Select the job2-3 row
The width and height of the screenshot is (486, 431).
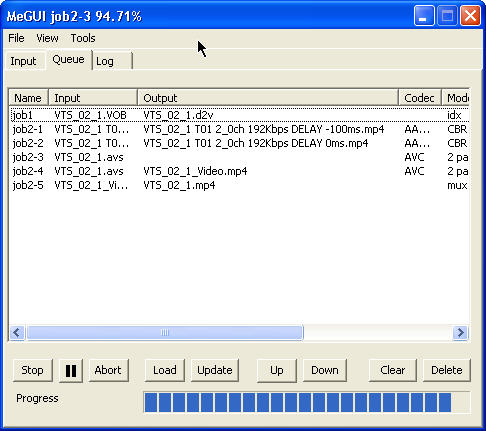click(239, 157)
